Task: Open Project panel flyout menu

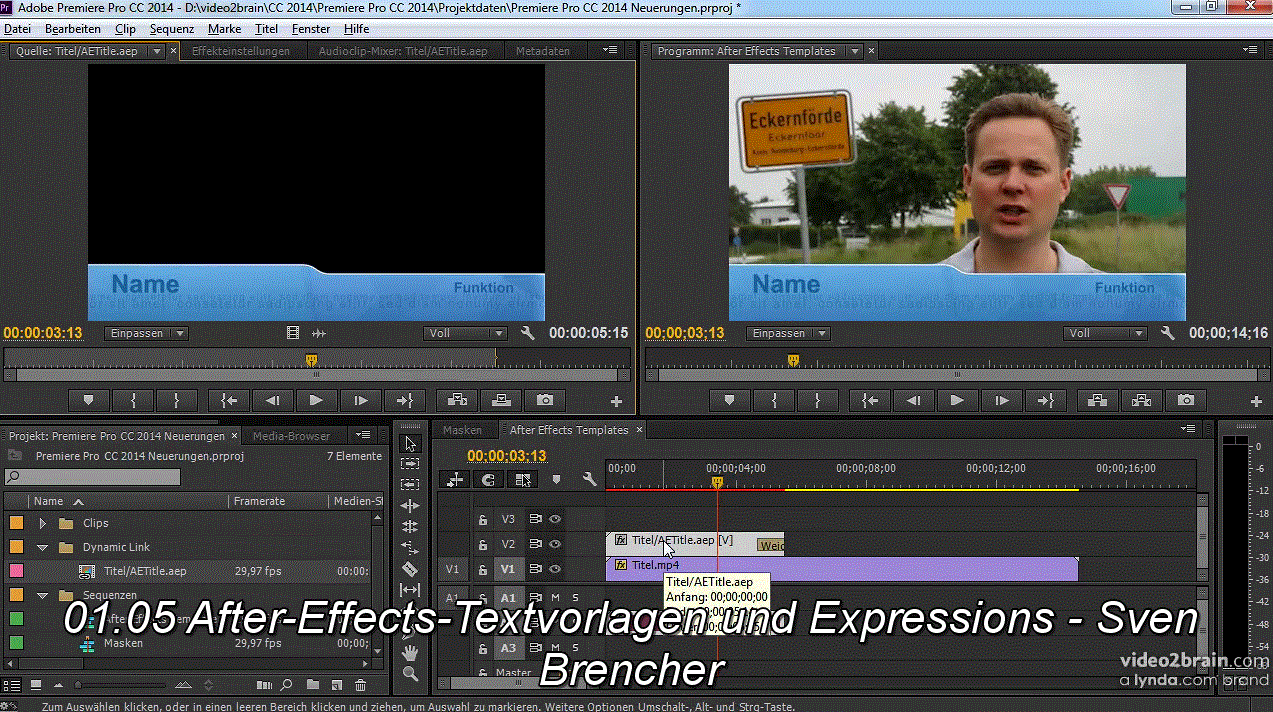Action: 364,435
